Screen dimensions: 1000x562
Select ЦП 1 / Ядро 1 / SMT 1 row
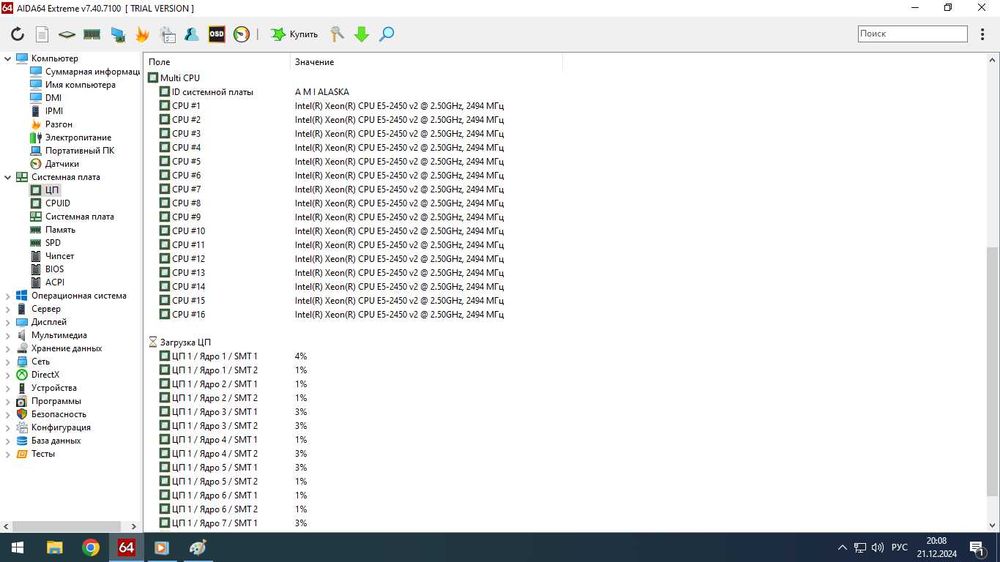233,356
